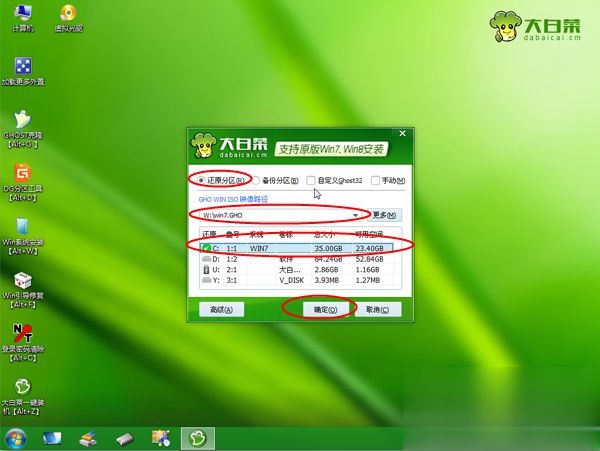Click the 3.93MB size value

(x=327, y=280)
